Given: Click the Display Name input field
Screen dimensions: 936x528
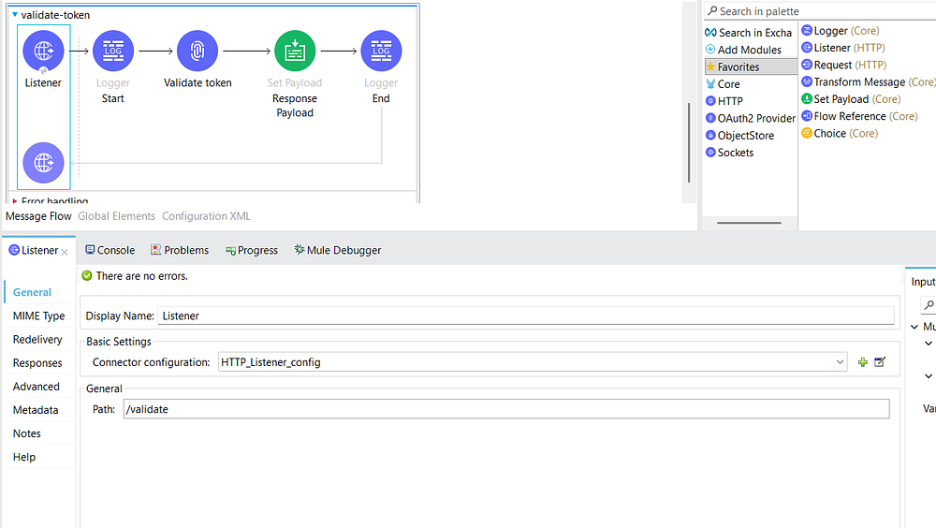Looking at the screenshot, I should (x=526, y=316).
